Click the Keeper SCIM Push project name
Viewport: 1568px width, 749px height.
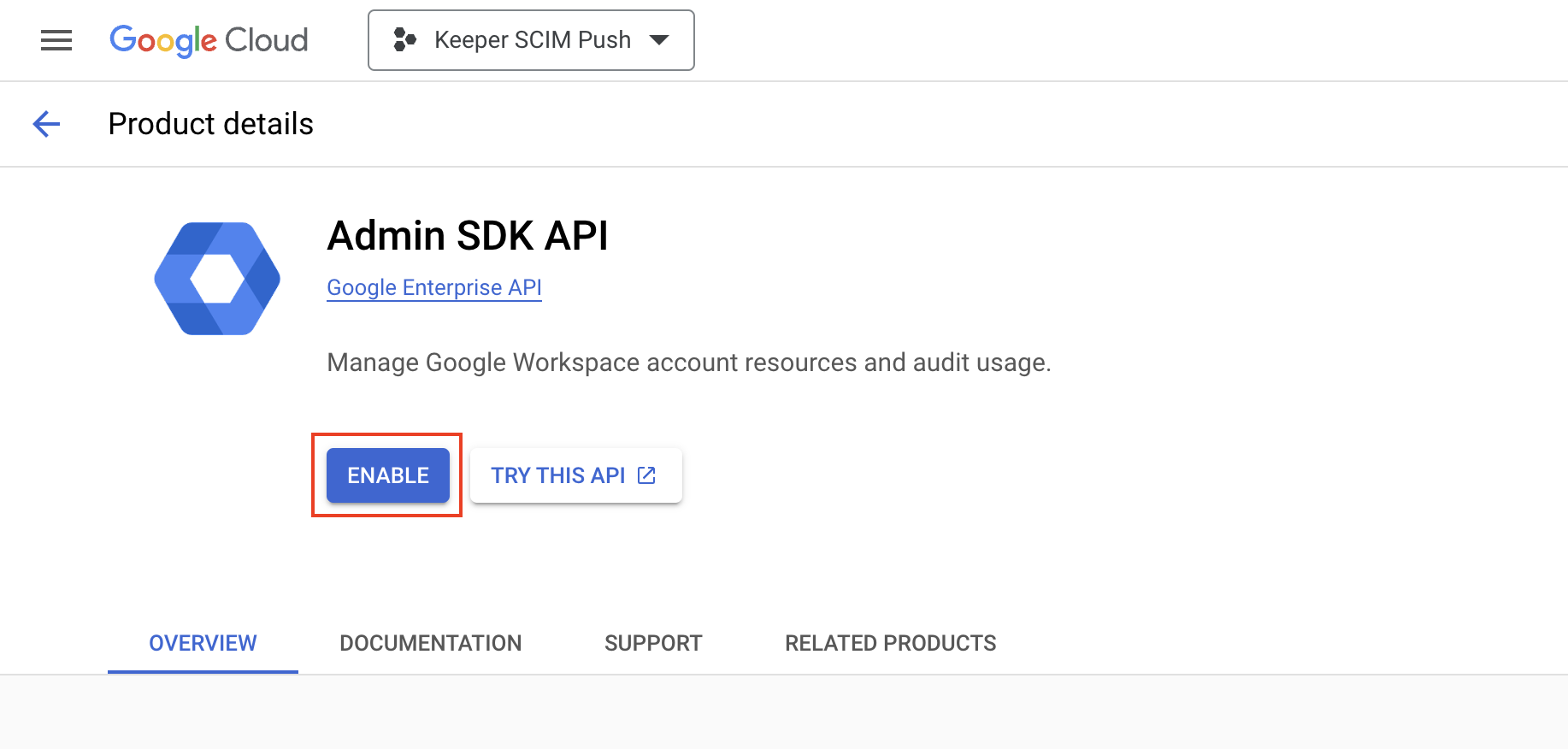tap(532, 40)
